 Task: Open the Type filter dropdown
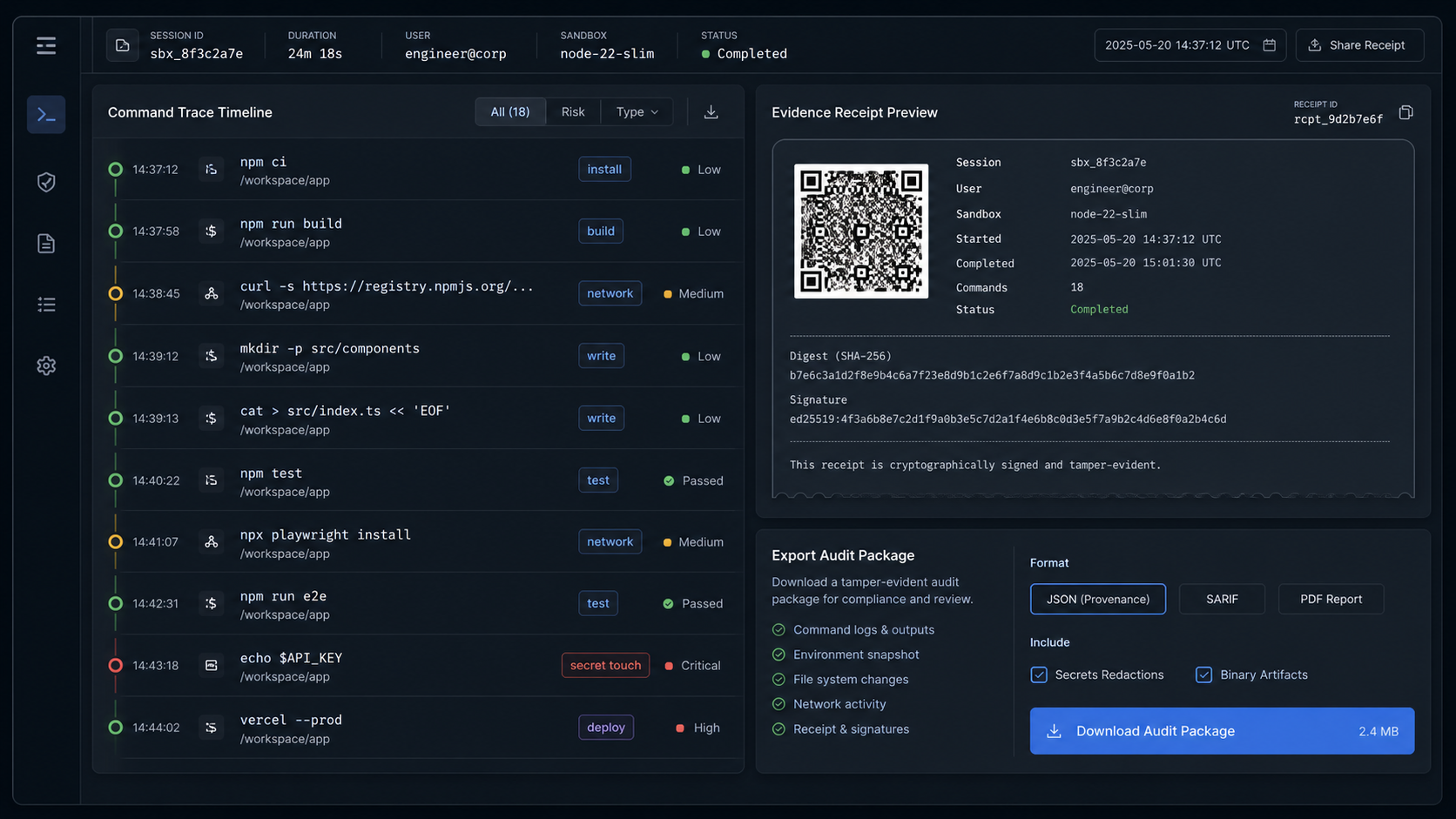637,111
